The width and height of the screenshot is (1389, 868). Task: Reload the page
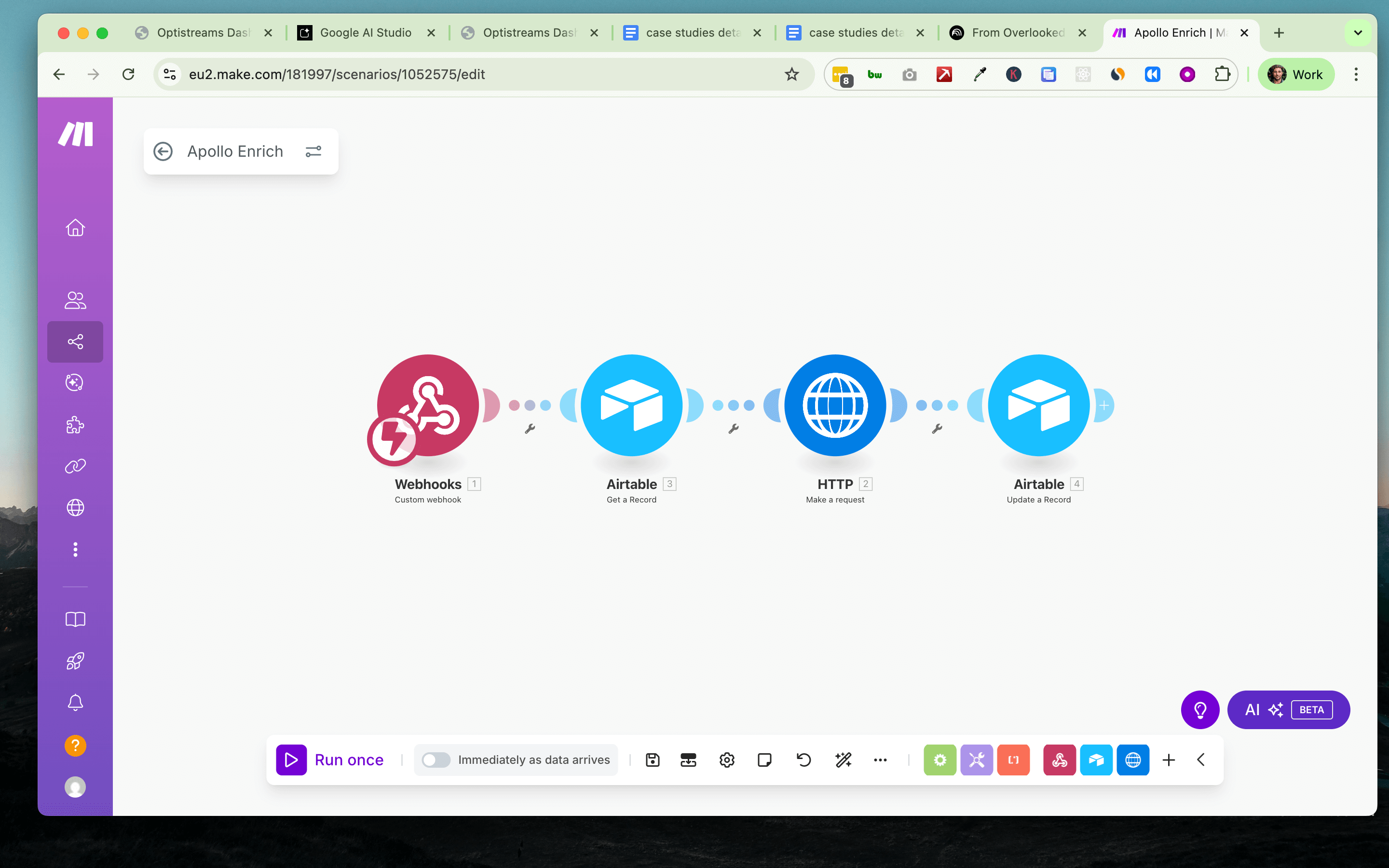pyautogui.click(x=129, y=74)
